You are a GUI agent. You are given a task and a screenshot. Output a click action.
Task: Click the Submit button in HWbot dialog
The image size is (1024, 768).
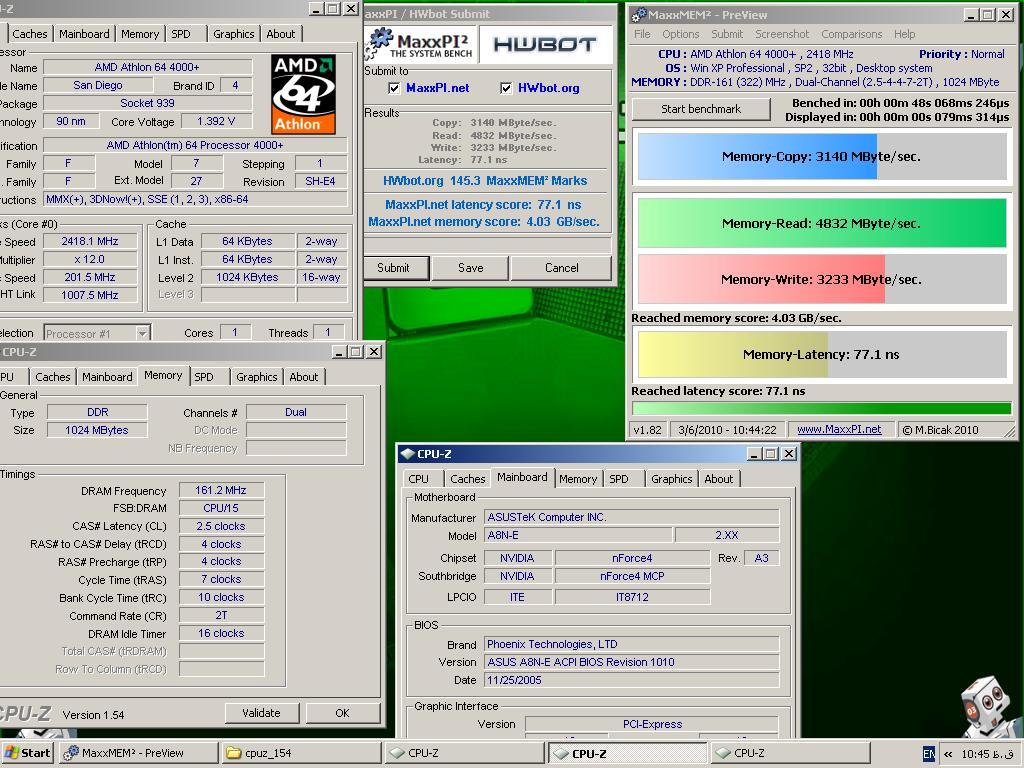393,268
